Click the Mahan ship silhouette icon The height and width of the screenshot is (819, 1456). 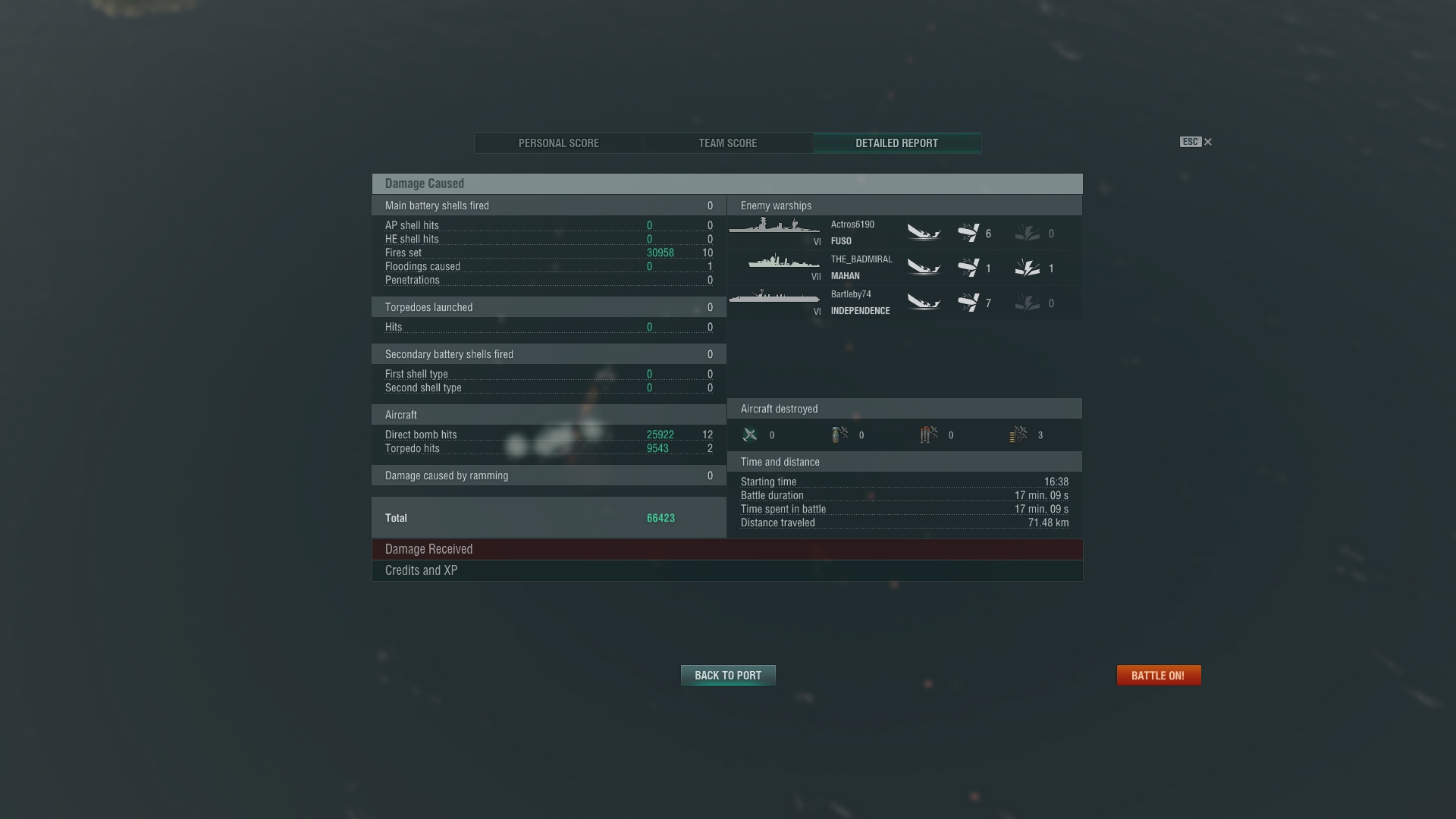click(783, 261)
